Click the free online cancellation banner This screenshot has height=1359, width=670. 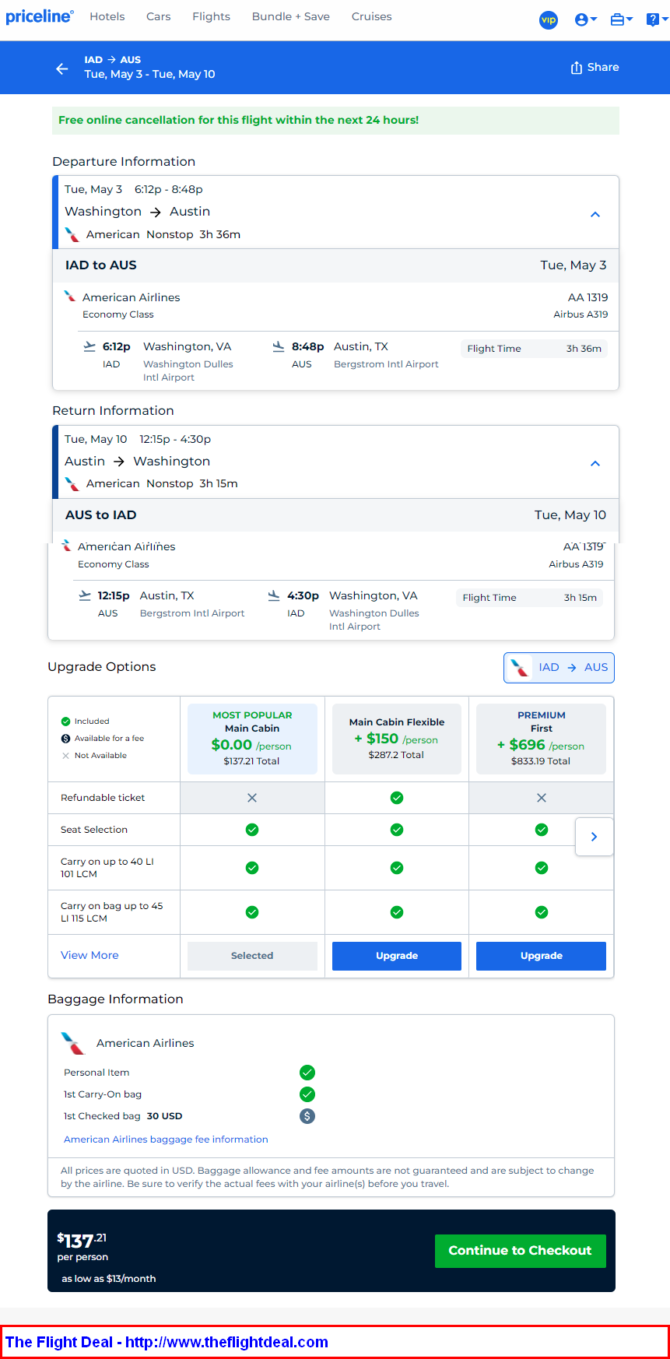point(335,120)
